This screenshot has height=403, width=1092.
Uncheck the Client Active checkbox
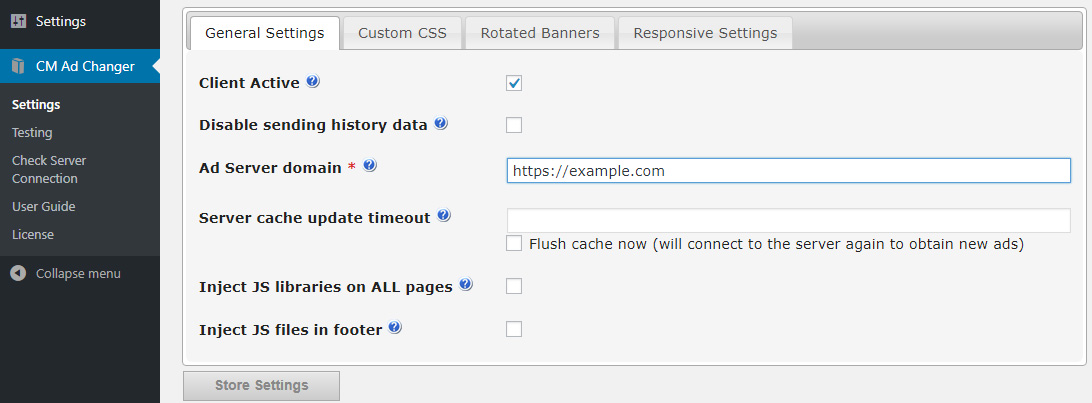tap(514, 84)
